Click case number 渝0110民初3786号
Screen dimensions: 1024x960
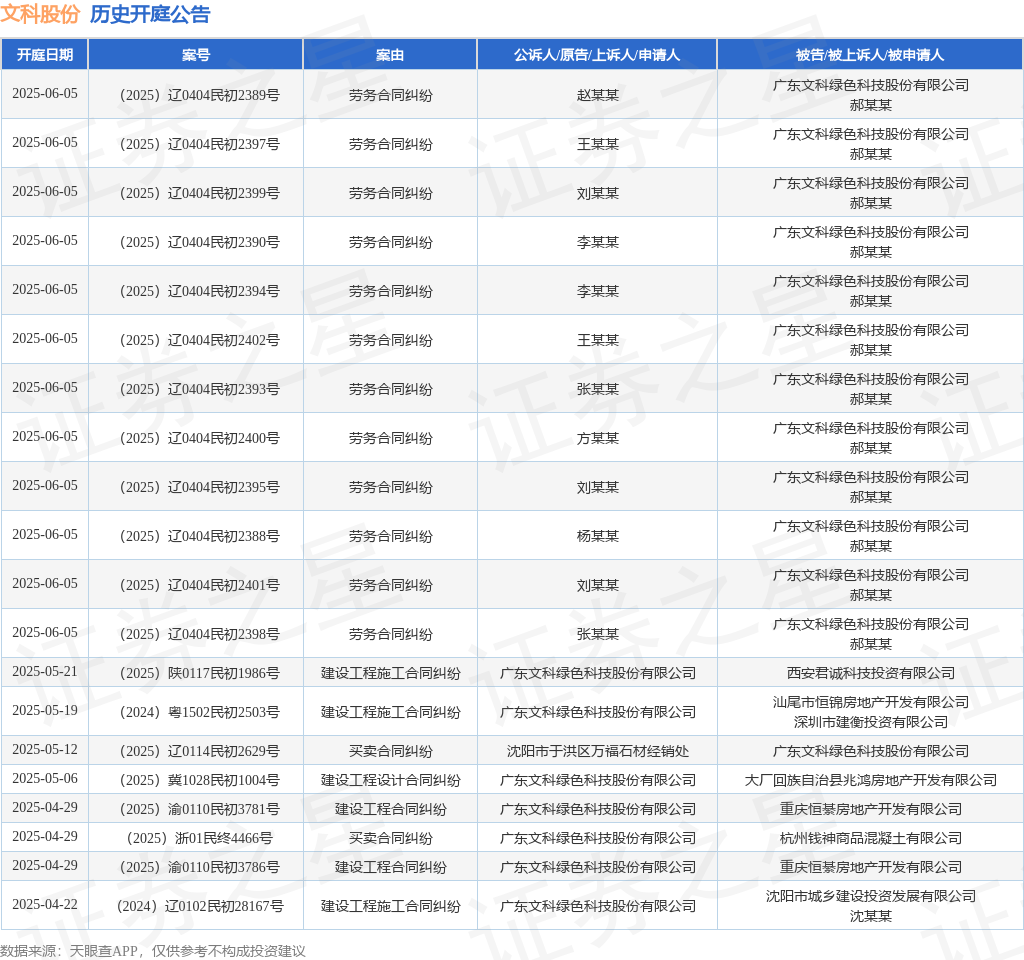(200, 867)
